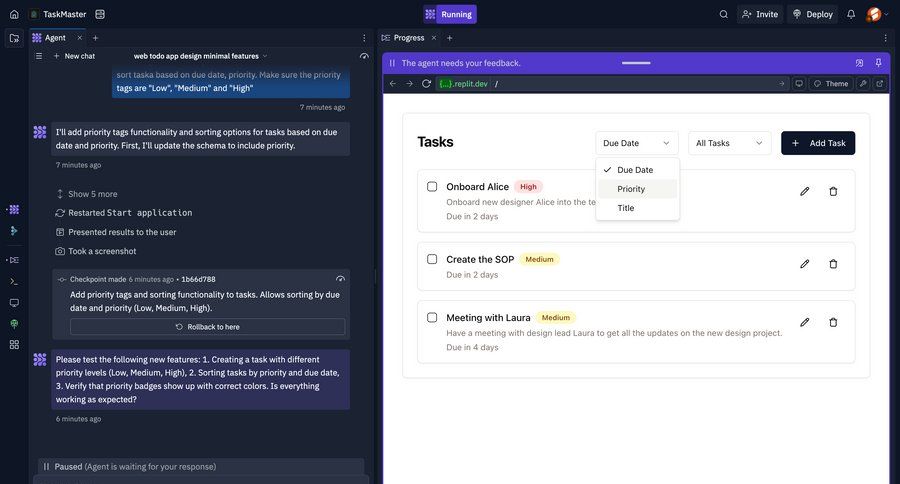Viewport: 900px width, 484px height.
Task: Open Agent pane three-dot options
Action: point(364,38)
